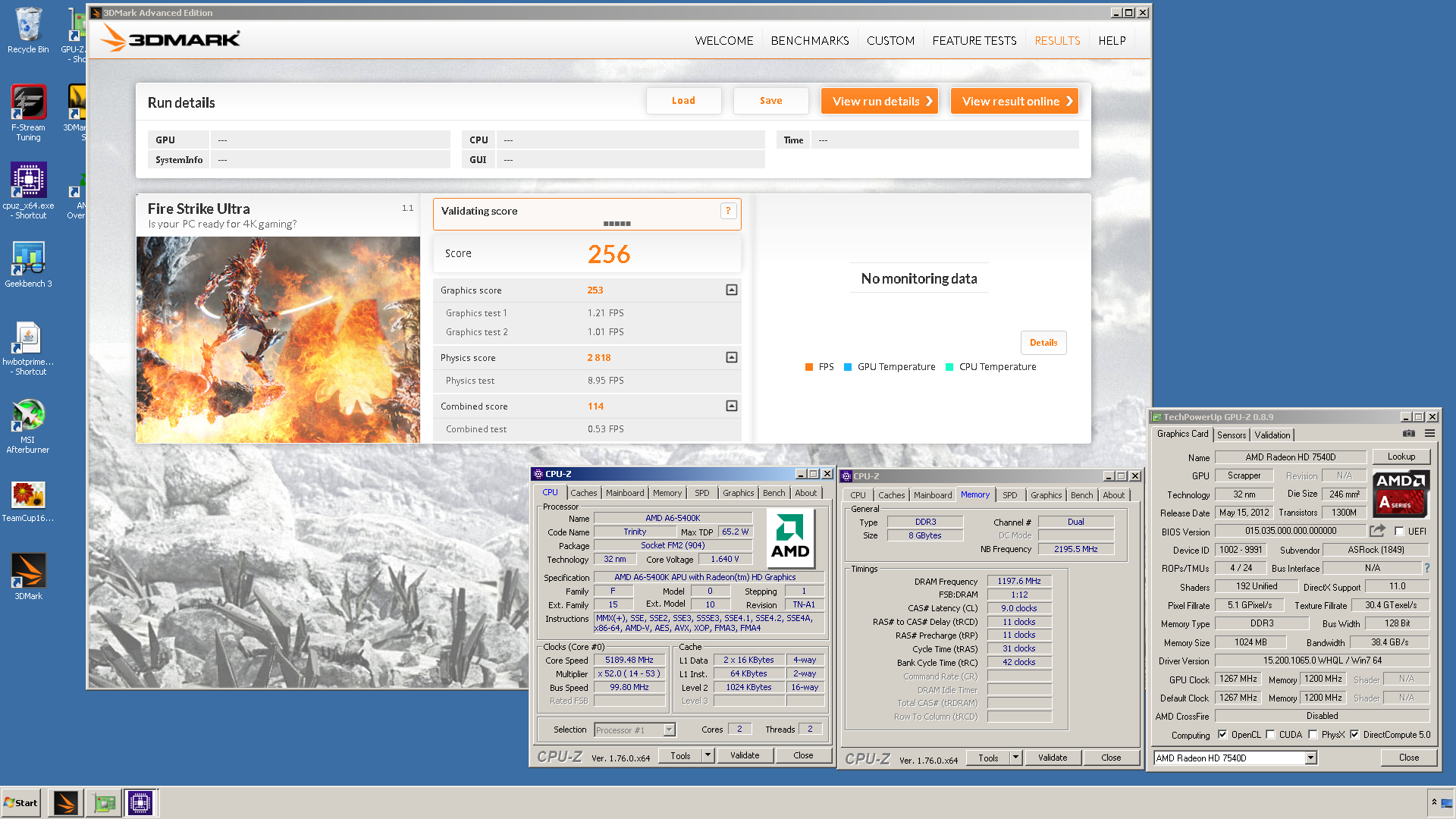This screenshot has width=1456, height=819.
Task: Open CUSTOM tab in 3DMark
Action: [890, 40]
